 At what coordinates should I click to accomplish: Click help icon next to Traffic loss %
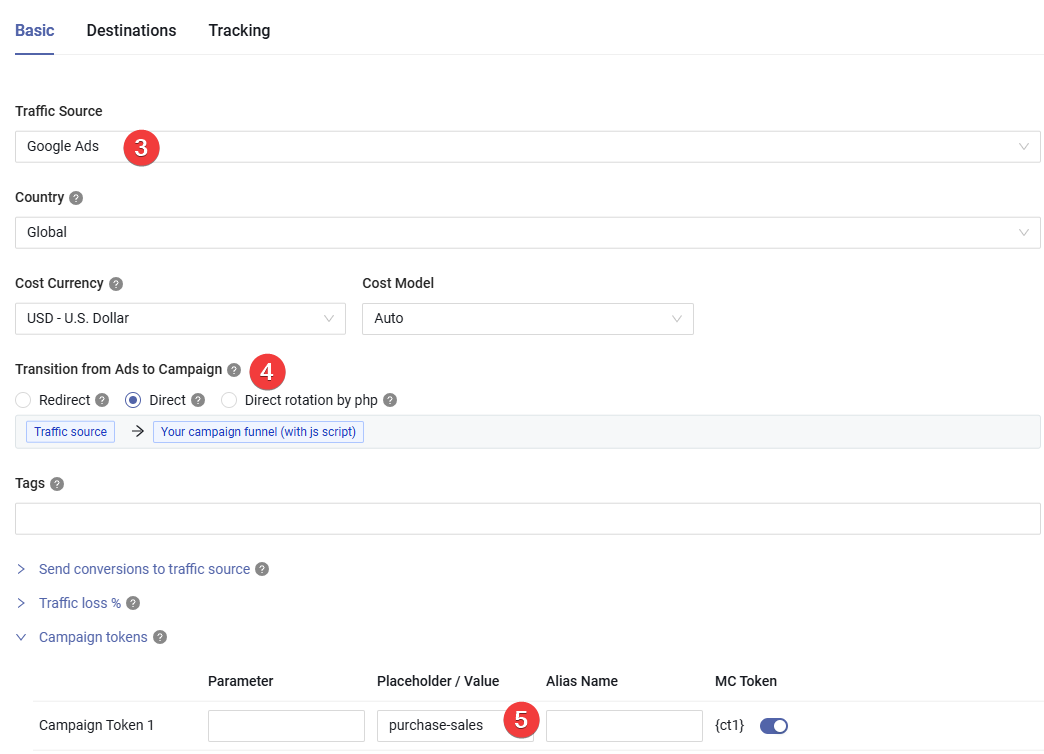[x=133, y=603]
